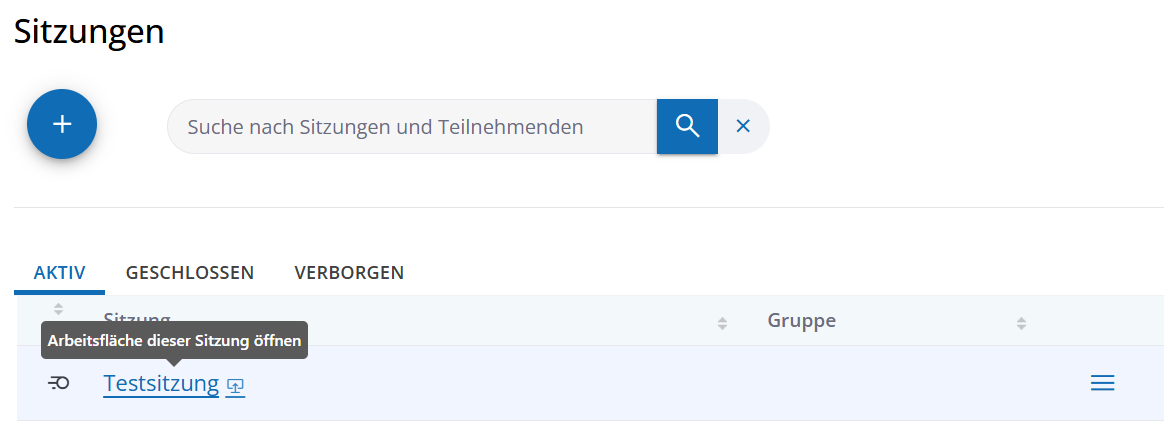1173x425 pixels.
Task: Sort by the first column's arrow icon
Action: point(58,308)
